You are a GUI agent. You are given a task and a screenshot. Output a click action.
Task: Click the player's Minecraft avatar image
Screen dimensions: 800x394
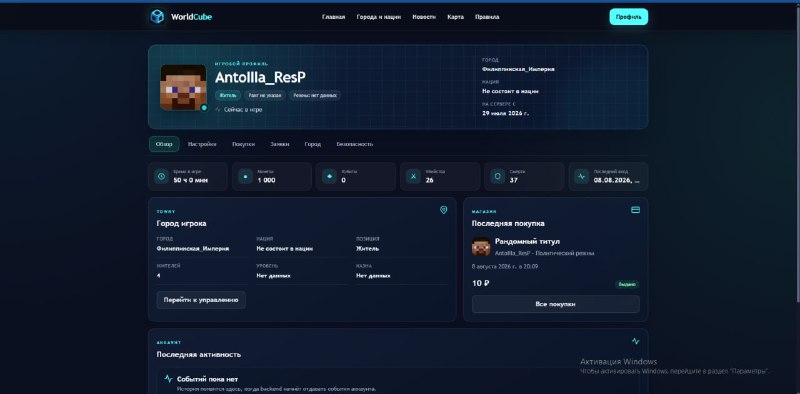pyautogui.click(x=183, y=87)
